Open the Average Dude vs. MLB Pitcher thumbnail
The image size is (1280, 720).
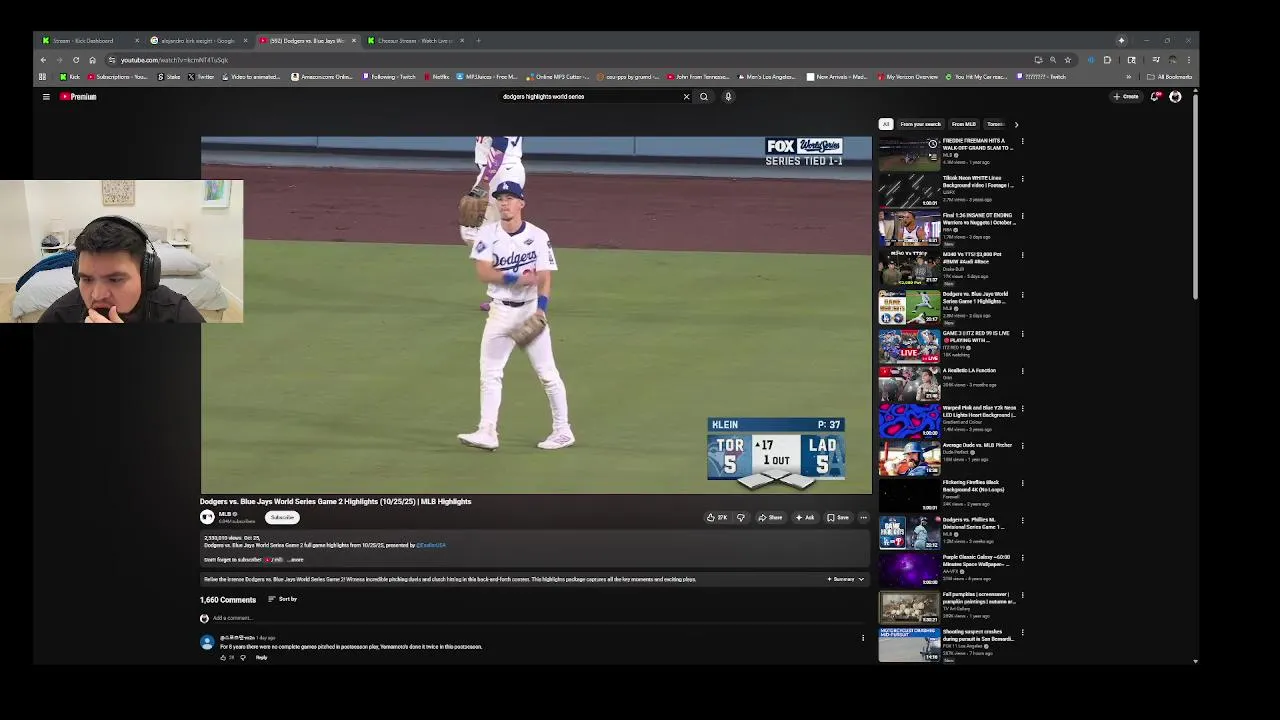[909, 459]
